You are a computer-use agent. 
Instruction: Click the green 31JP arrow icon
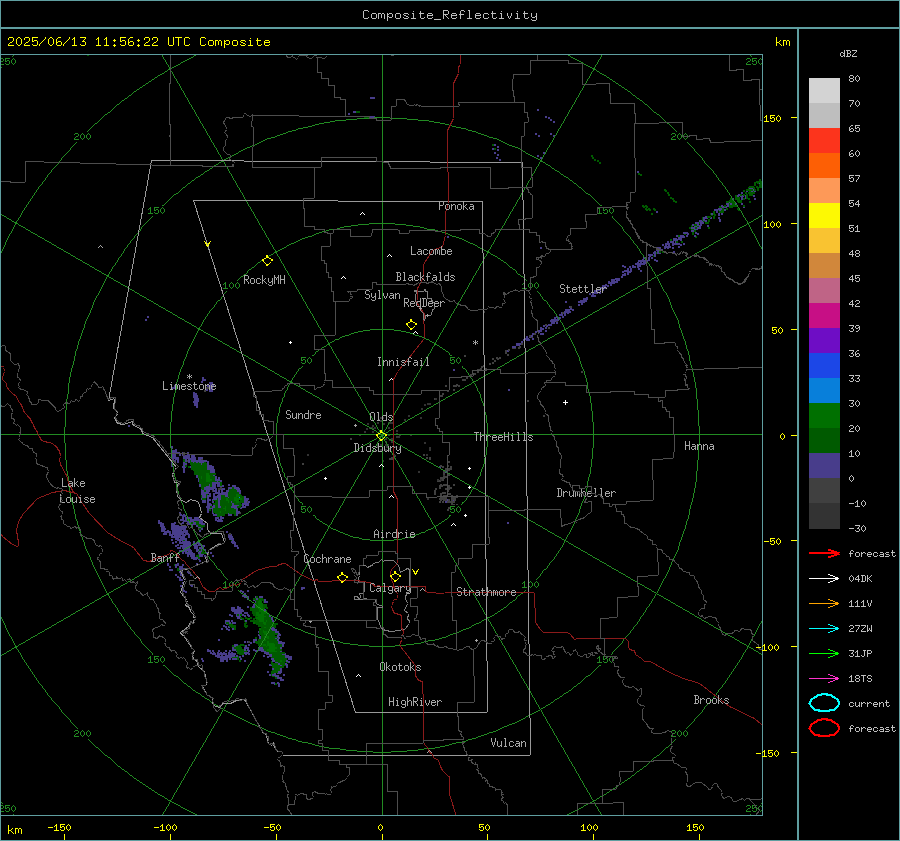pos(824,653)
